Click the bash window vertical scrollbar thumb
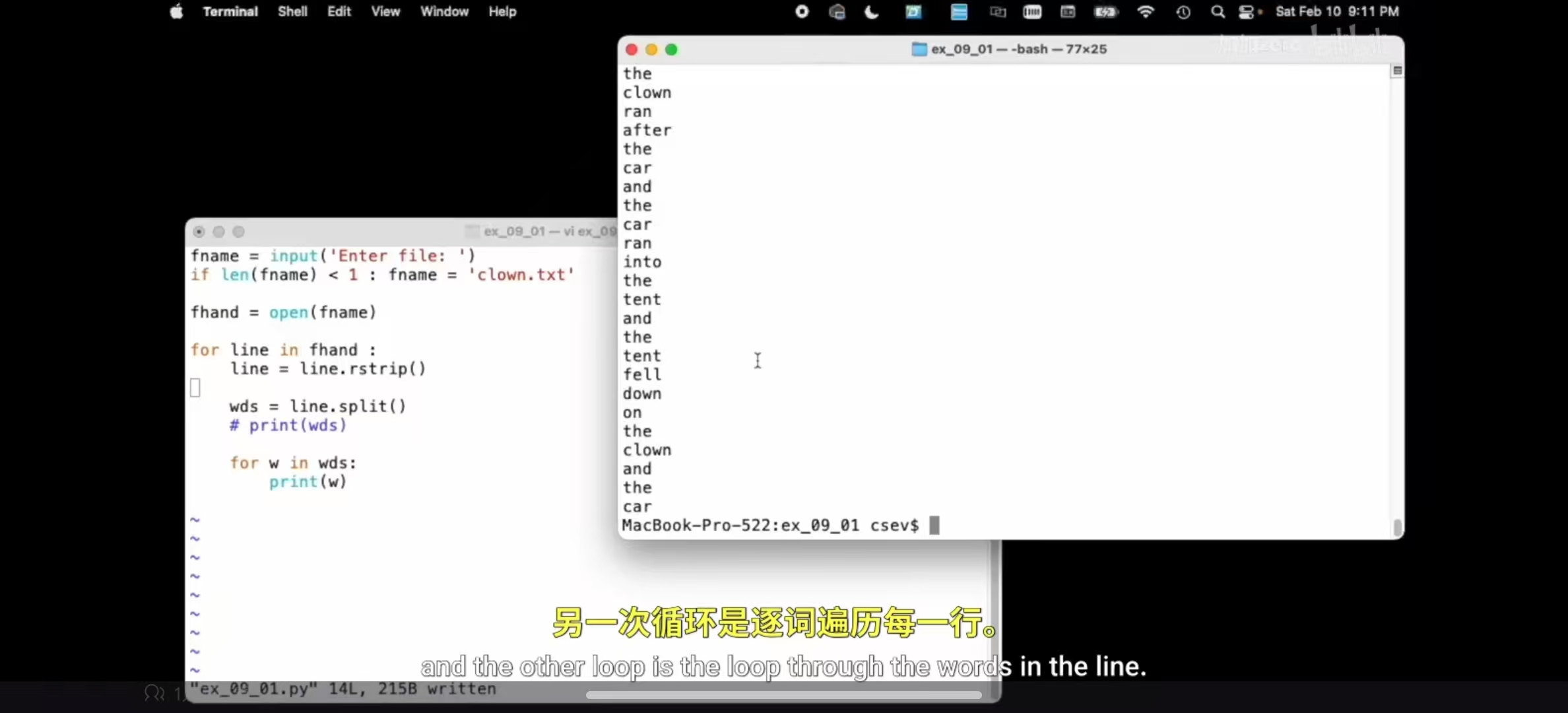 (1397, 527)
